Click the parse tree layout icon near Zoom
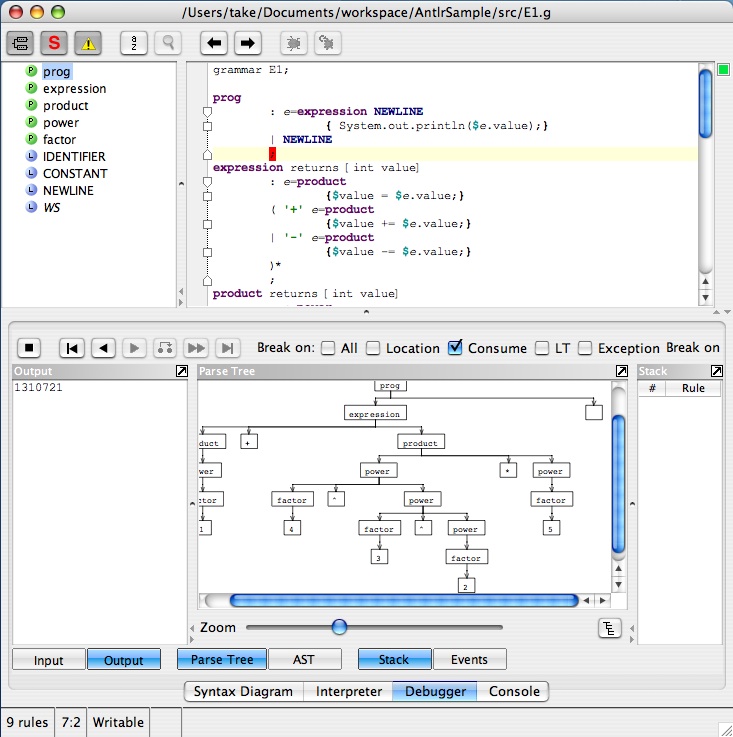733x737 pixels. [x=609, y=628]
